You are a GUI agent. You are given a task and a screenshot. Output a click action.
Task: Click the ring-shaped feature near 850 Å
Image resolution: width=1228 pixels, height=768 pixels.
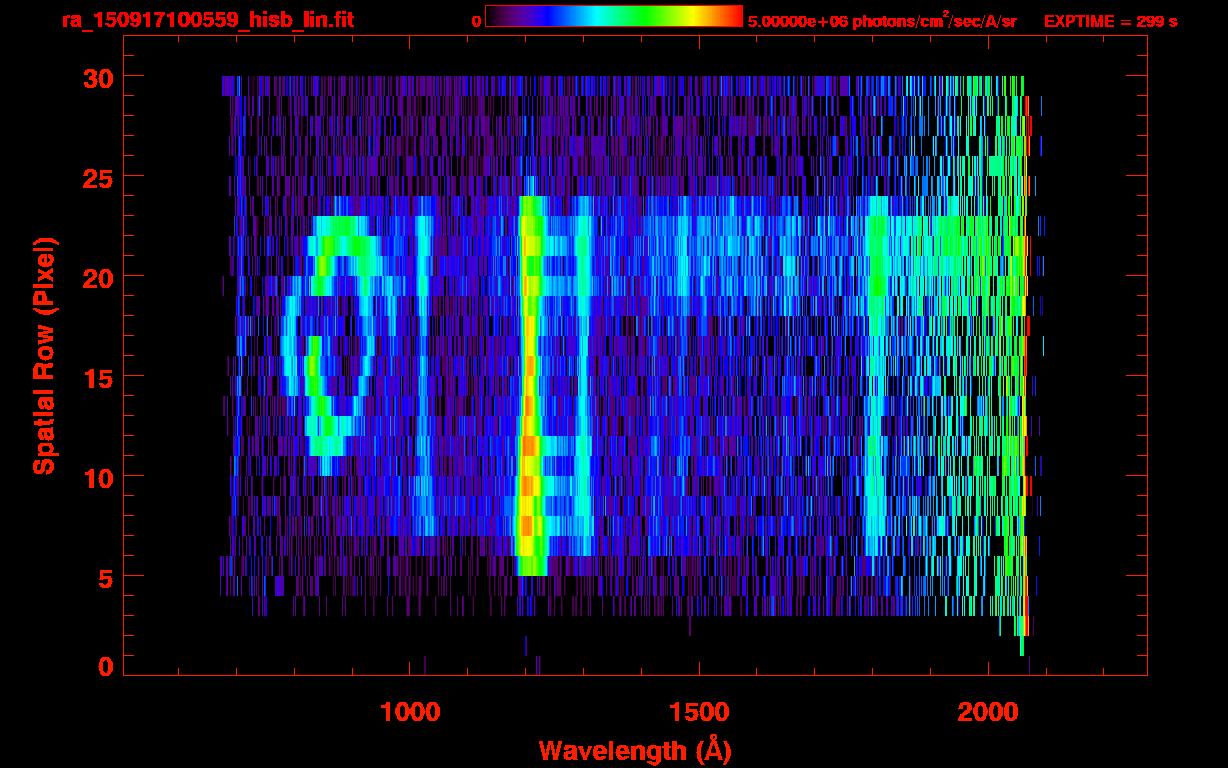(x=333, y=335)
